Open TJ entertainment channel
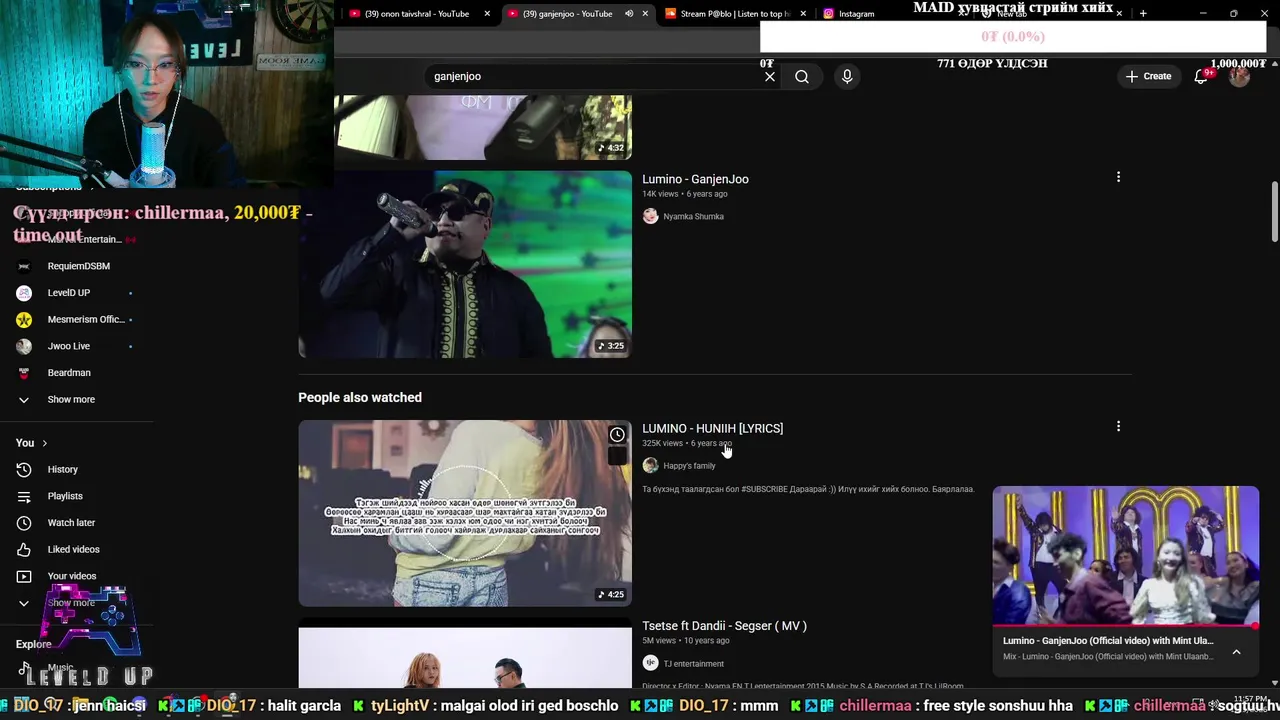 (693, 664)
